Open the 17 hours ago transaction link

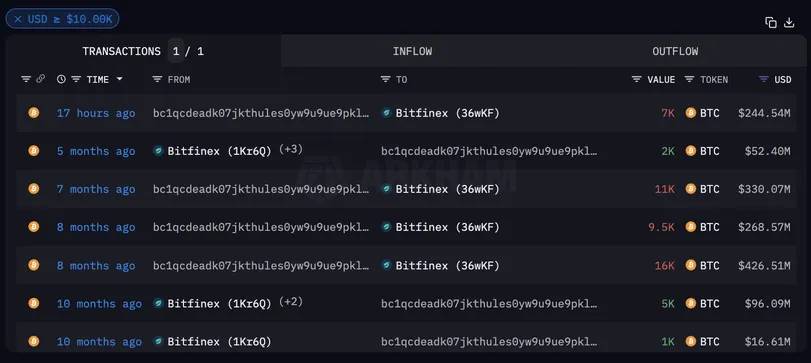coord(96,113)
